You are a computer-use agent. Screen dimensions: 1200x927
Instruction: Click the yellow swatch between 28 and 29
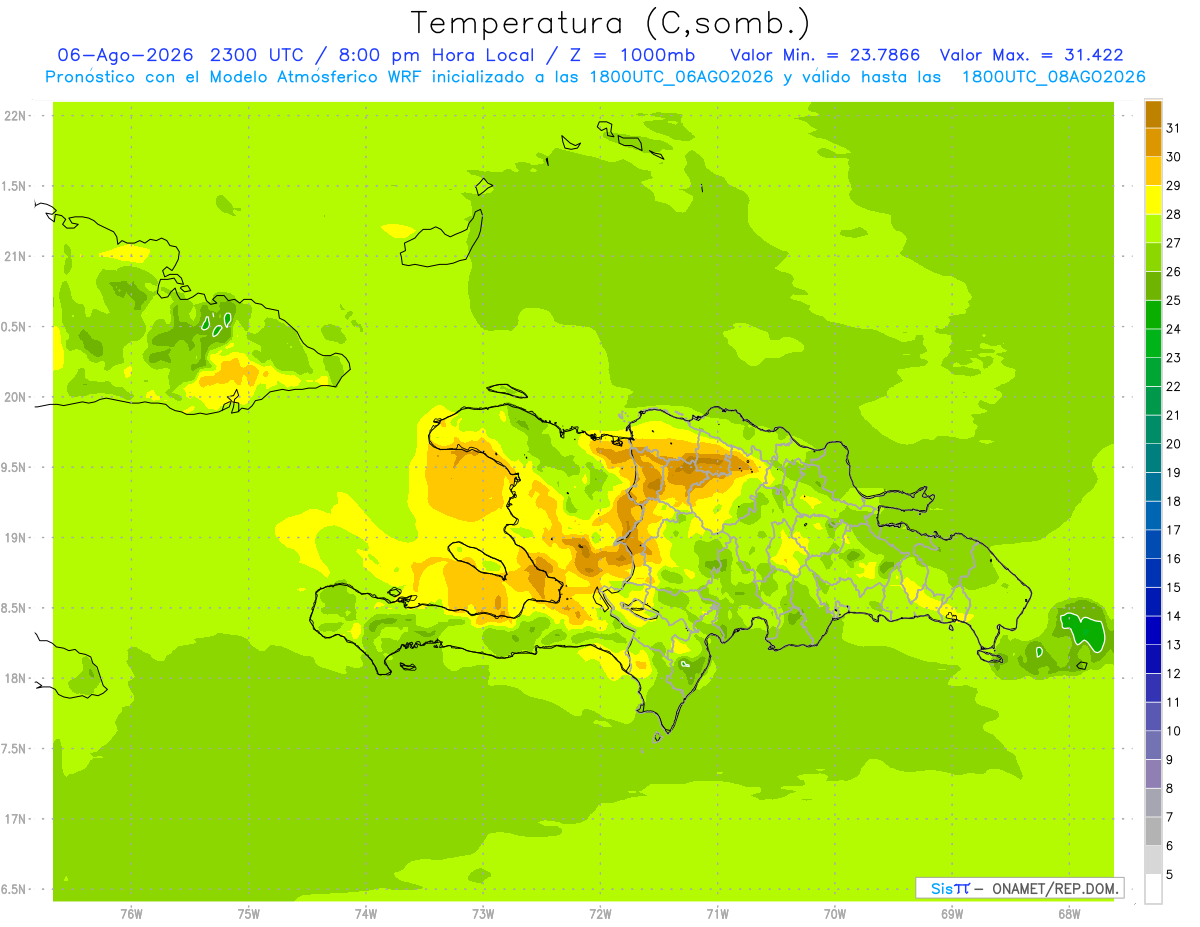[1153, 200]
